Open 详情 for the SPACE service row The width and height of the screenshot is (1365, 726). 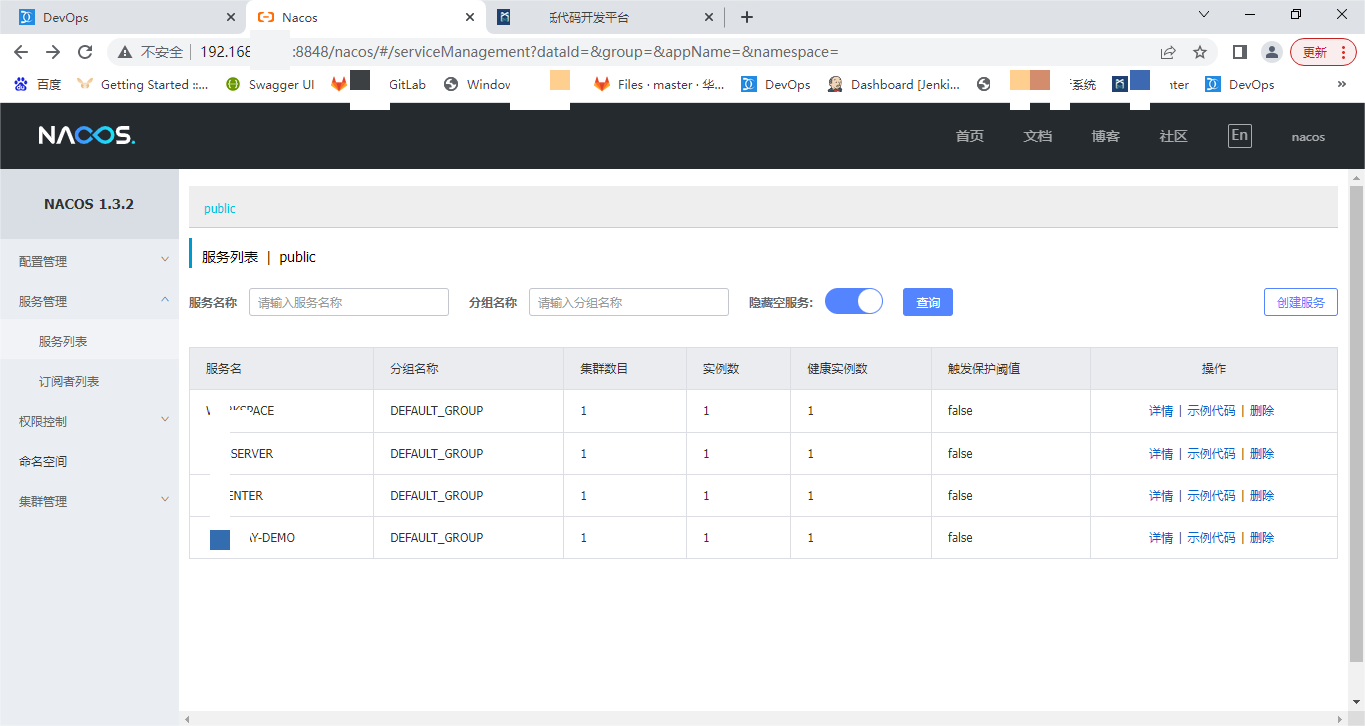point(1161,411)
